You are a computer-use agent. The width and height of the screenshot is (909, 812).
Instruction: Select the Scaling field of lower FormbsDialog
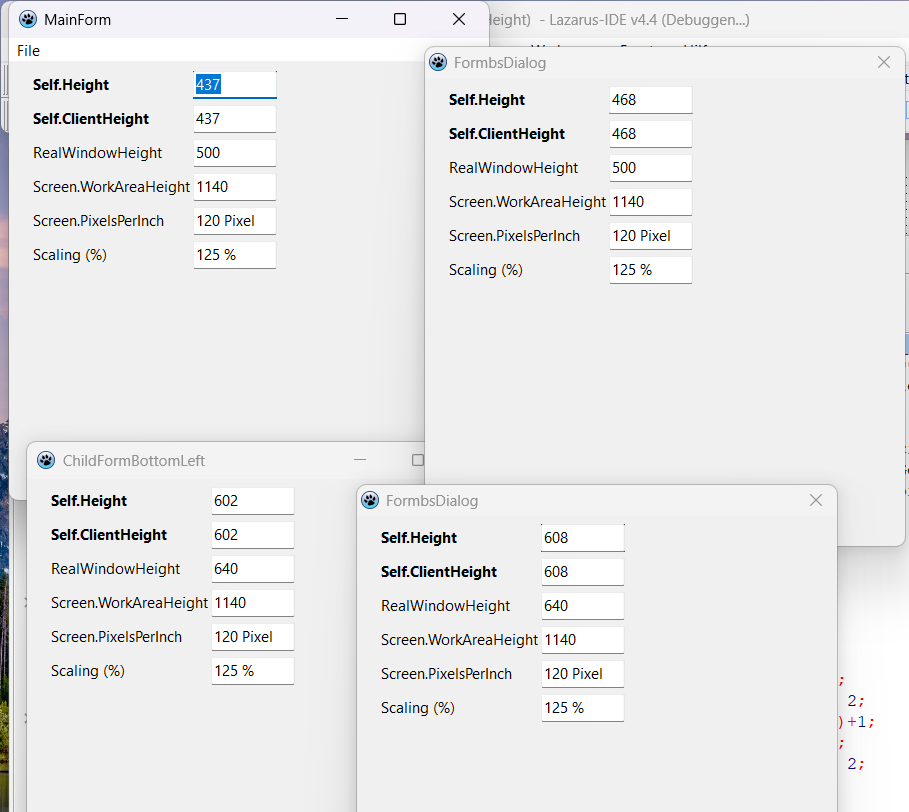click(x=582, y=707)
